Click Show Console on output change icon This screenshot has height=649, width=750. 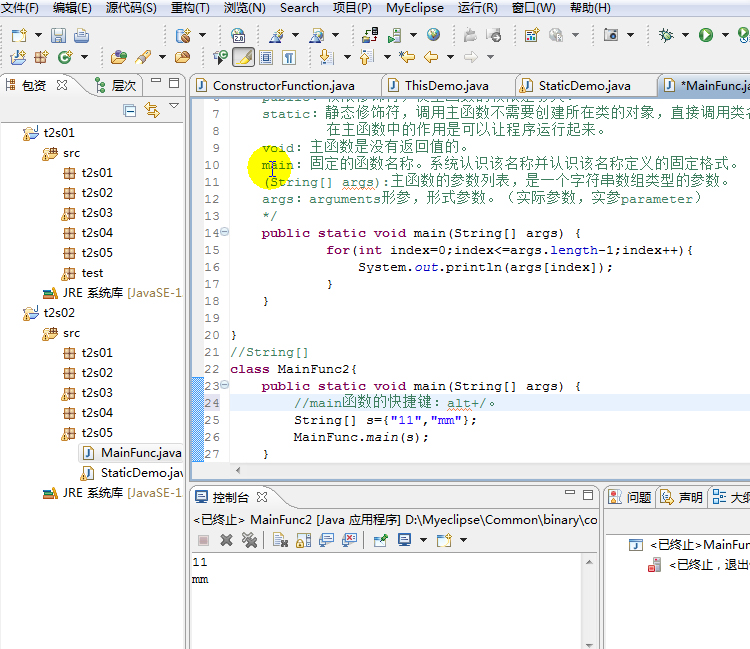pyautogui.click(x=326, y=540)
